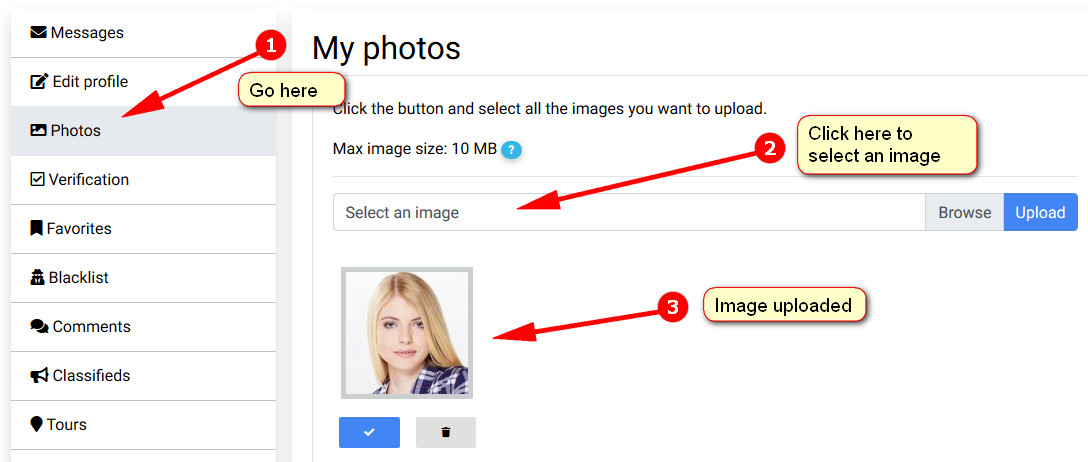Open the Favorites menu entry
Screen dimensions: 1088x462
[79, 229]
